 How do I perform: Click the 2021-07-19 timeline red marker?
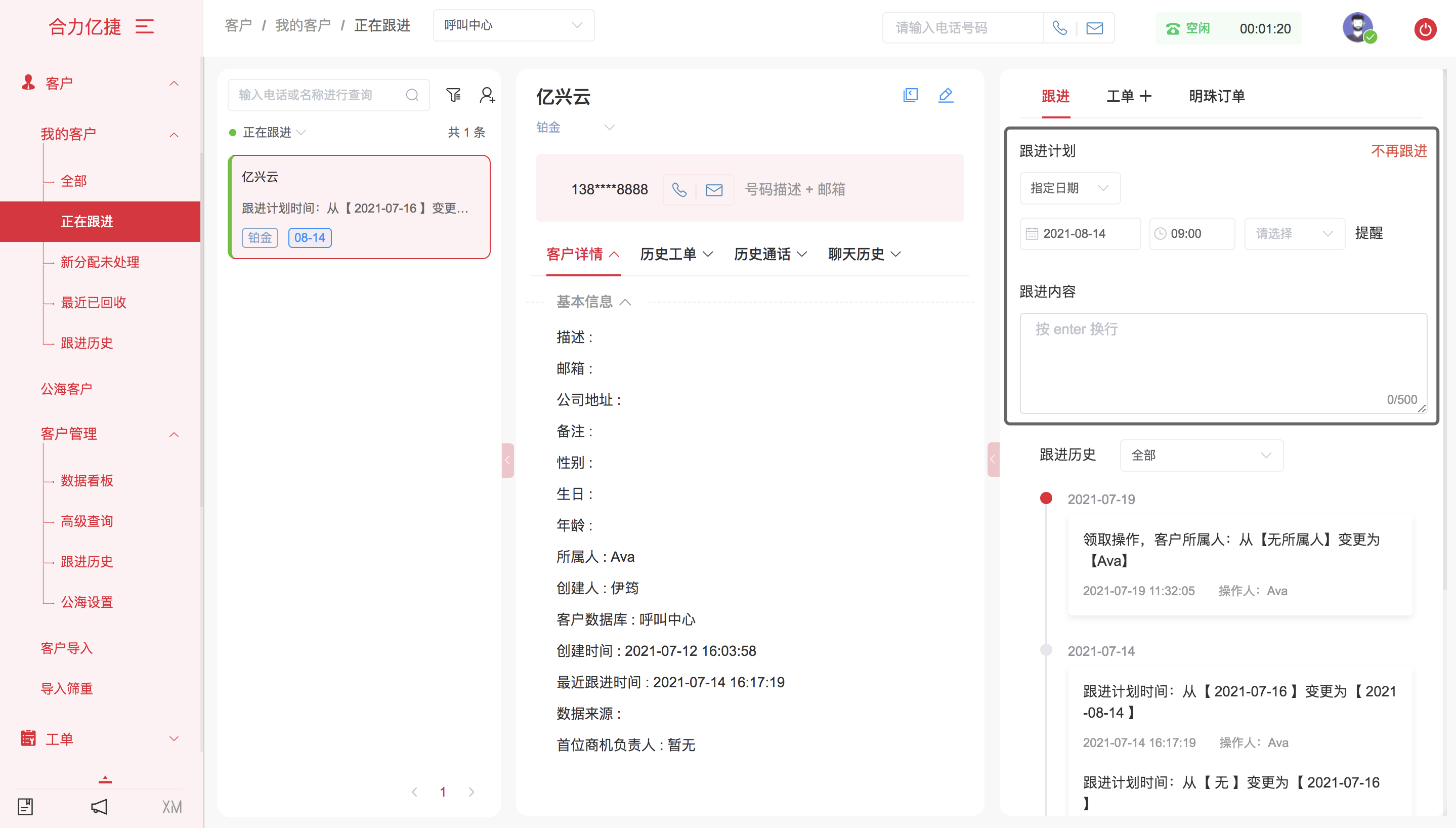1046,498
